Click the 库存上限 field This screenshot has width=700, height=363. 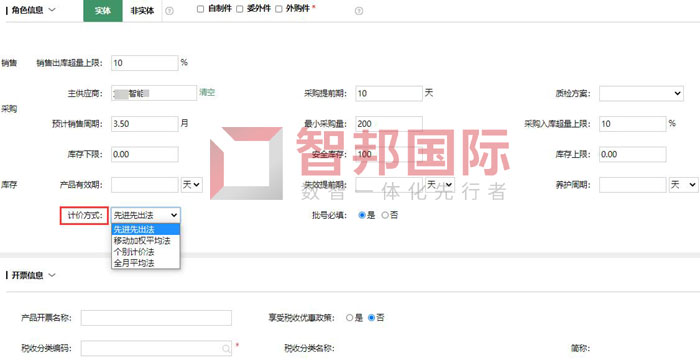click(x=633, y=154)
